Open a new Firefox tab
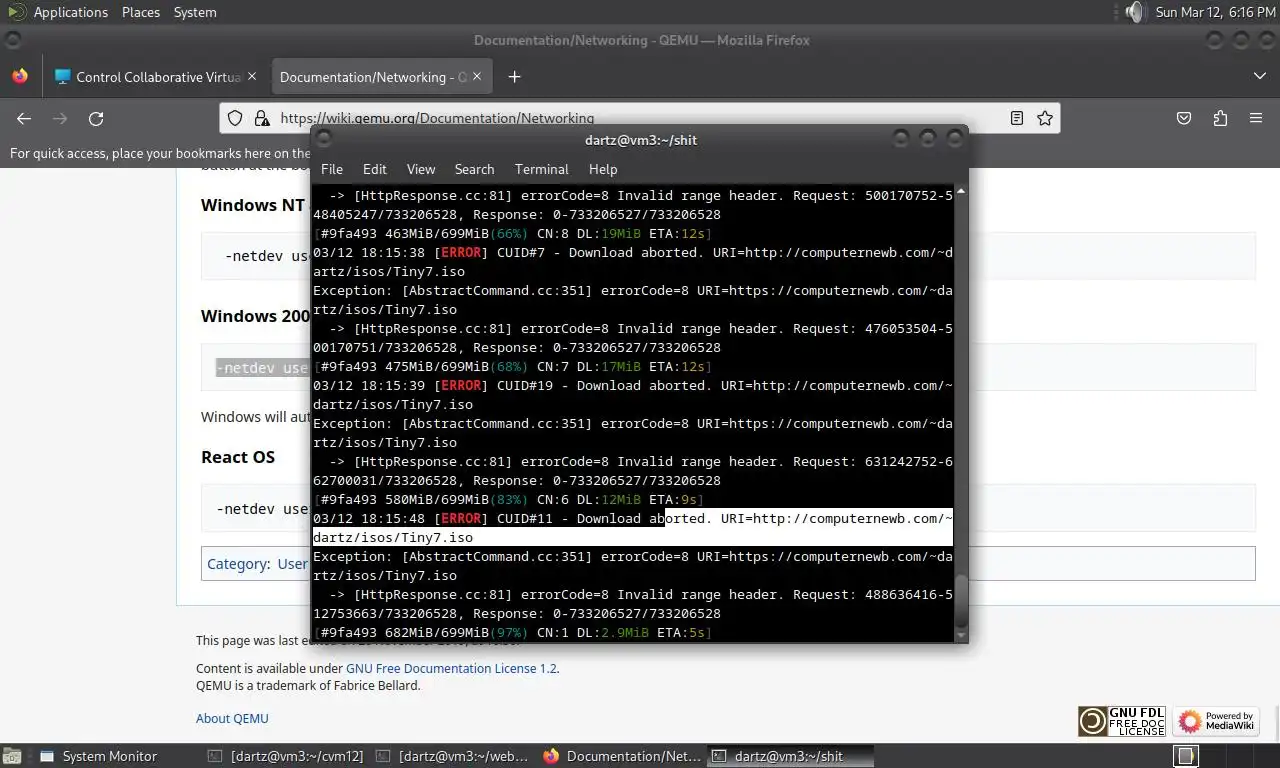 (x=514, y=77)
